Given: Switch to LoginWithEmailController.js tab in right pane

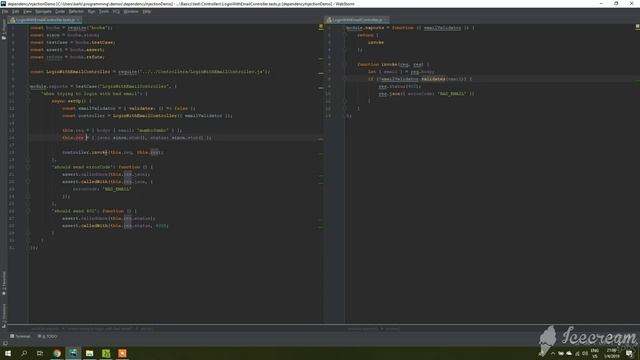Looking at the screenshot, I should coord(357,20).
